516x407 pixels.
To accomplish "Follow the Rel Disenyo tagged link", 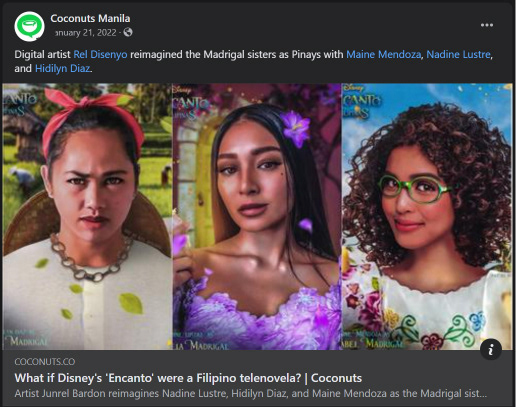I will [100, 54].
